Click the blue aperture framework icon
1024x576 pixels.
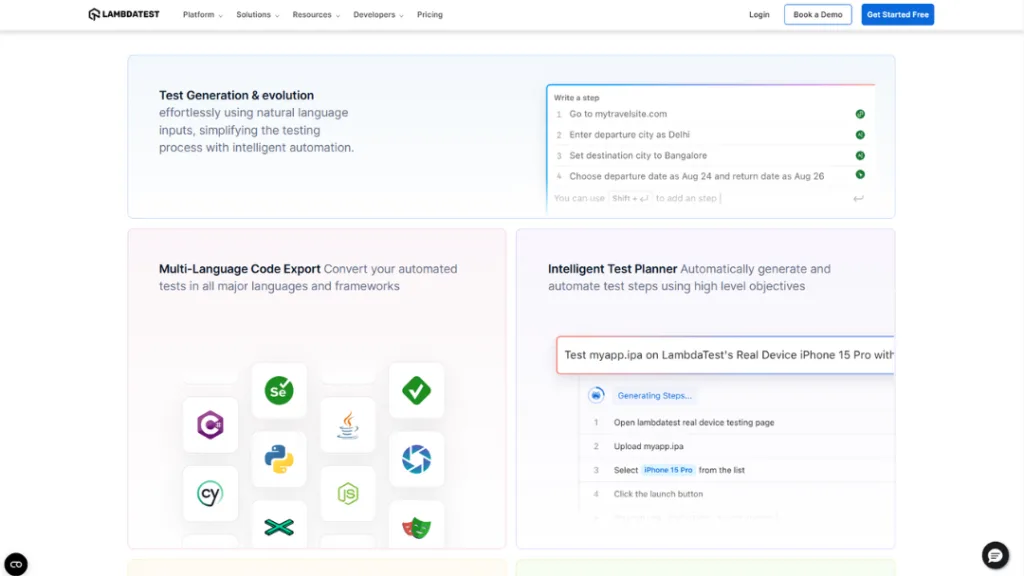(417, 459)
